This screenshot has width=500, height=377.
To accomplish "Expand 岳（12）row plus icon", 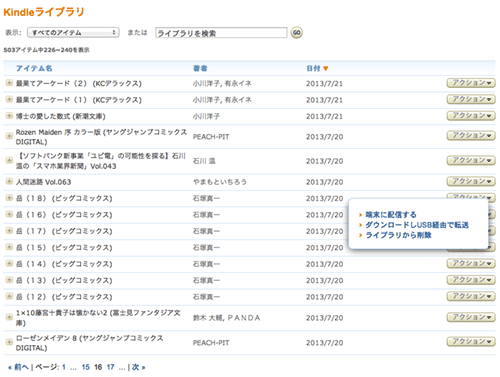I will (9, 296).
